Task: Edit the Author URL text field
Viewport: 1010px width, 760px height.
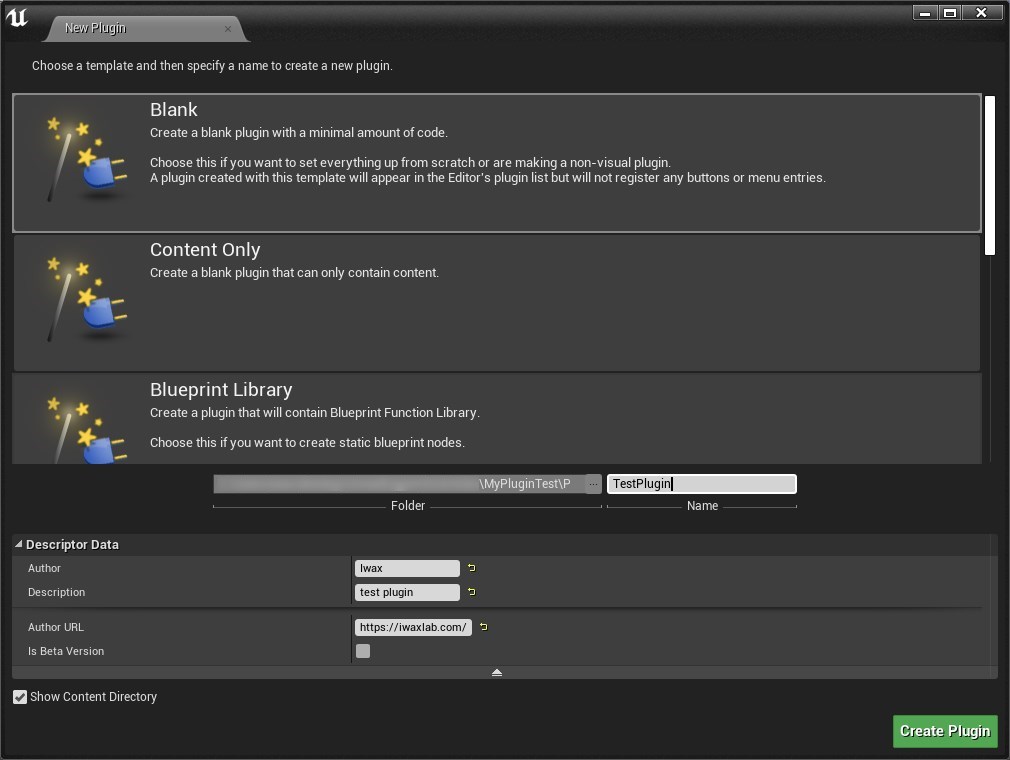Action: coord(413,627)
